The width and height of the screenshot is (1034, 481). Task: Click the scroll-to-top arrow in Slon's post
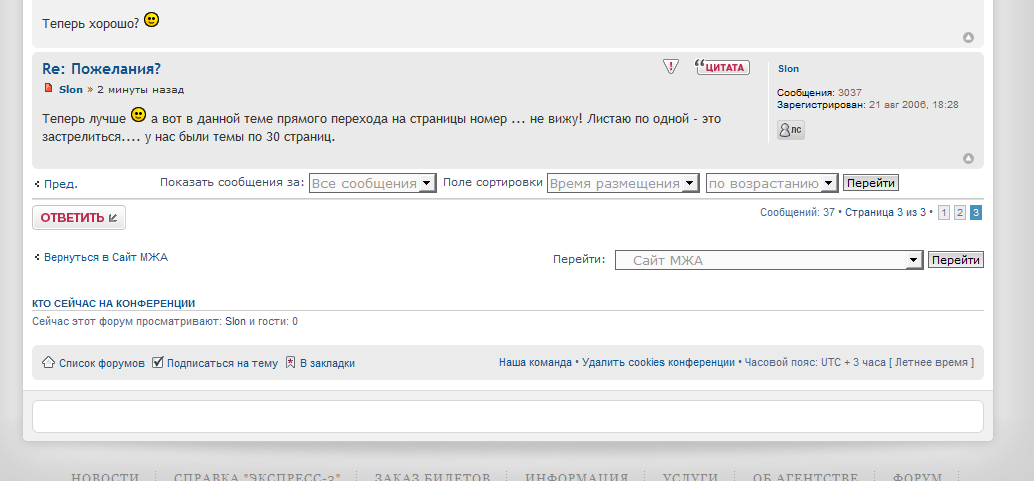[968, 158]
